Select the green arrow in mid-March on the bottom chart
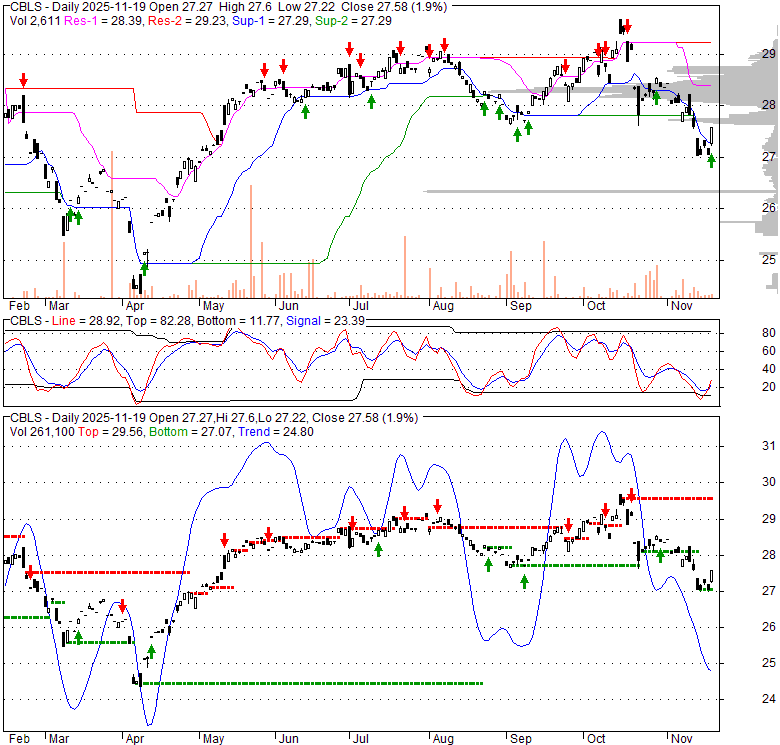 click(78, 637)
